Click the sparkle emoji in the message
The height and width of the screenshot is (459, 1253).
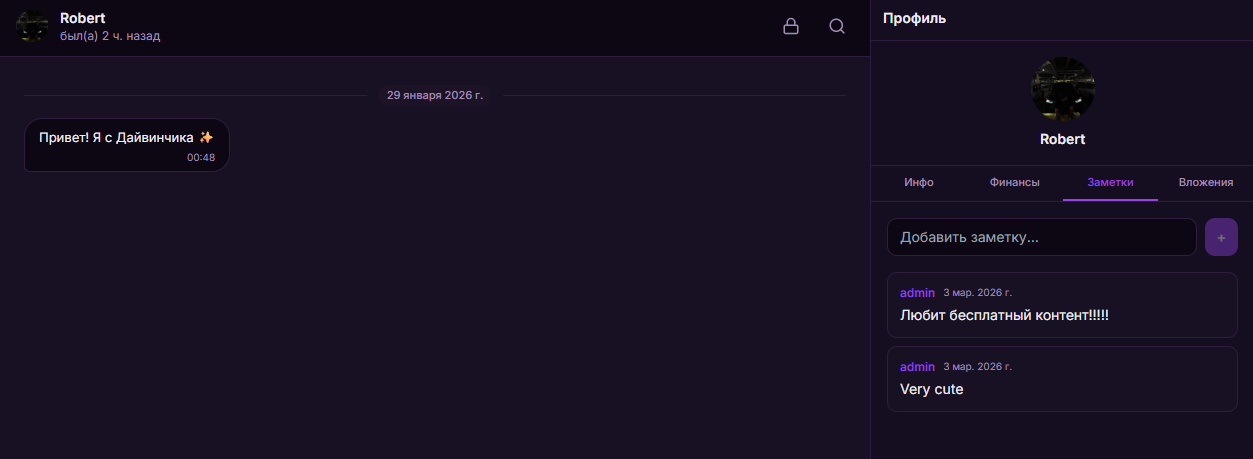pyautogui.click(x=206, y=137)
